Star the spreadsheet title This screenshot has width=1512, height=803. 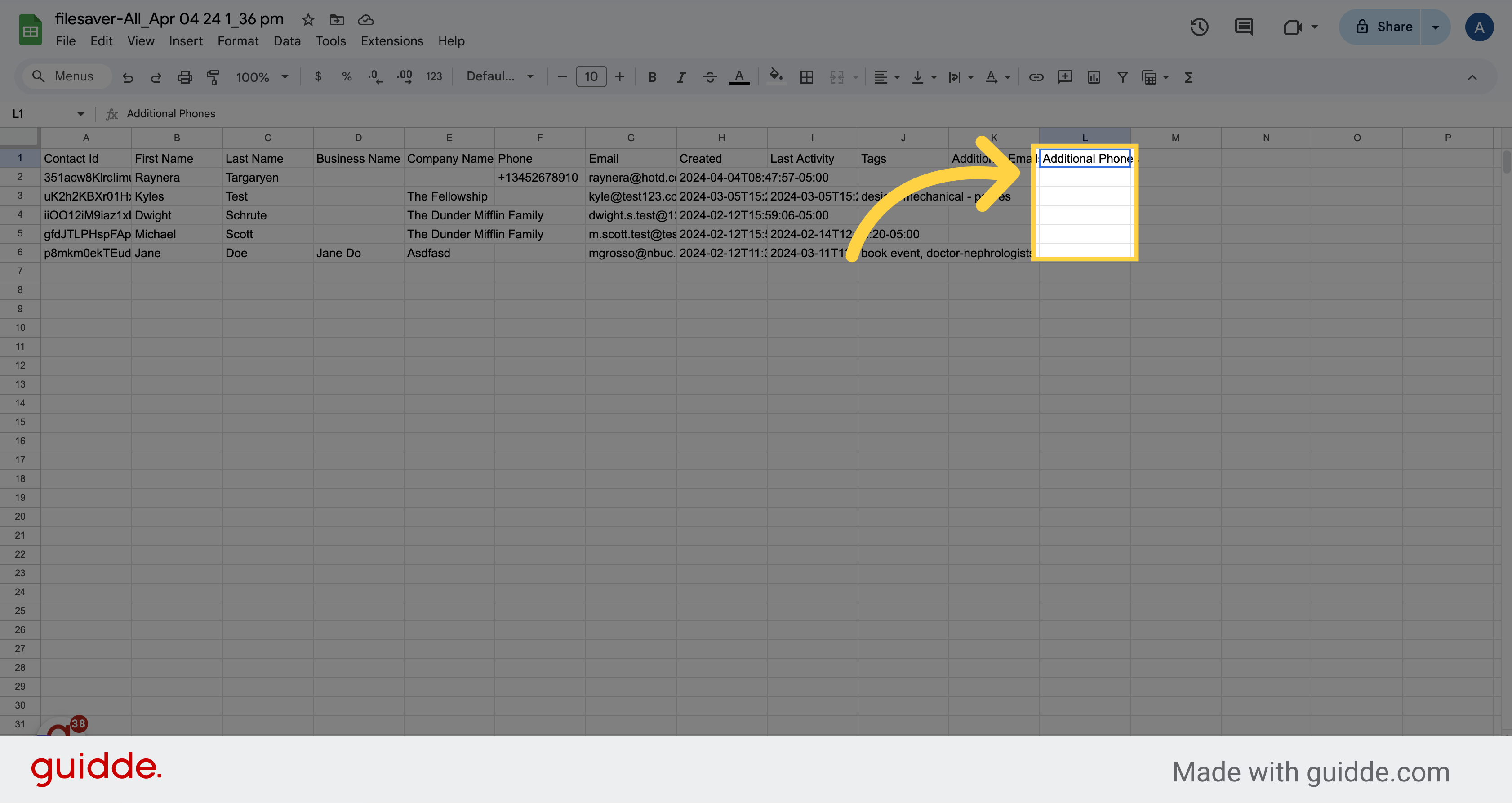coord(308,20)
